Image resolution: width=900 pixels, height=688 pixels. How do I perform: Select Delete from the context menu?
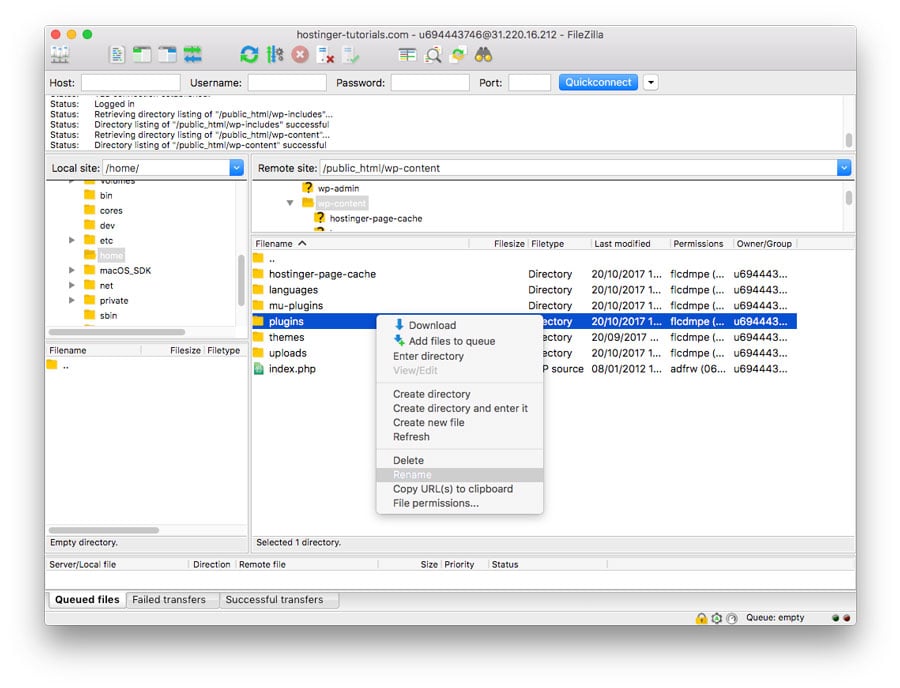click(x=460, y=460)
